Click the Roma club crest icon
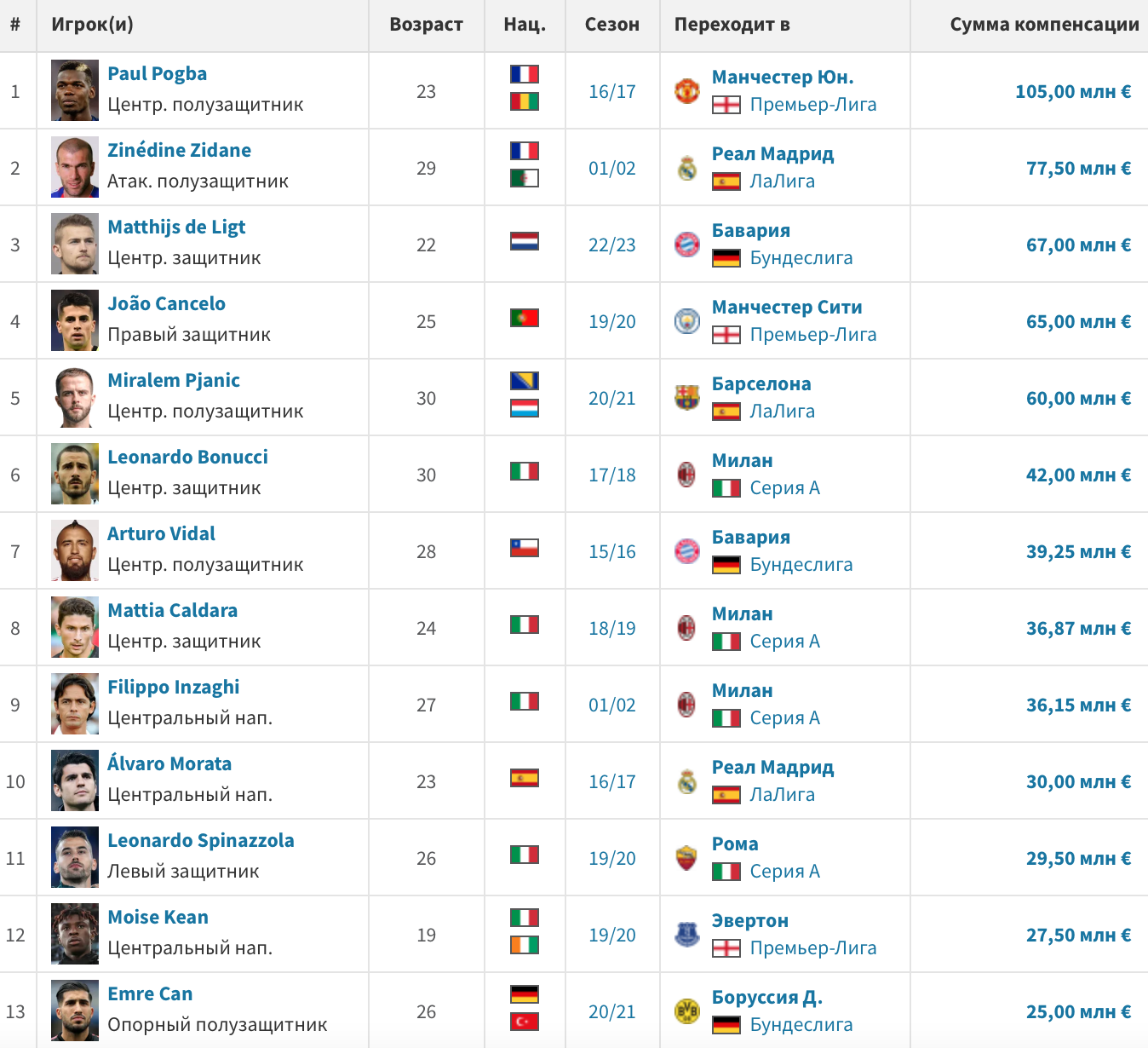 point(686,858)
